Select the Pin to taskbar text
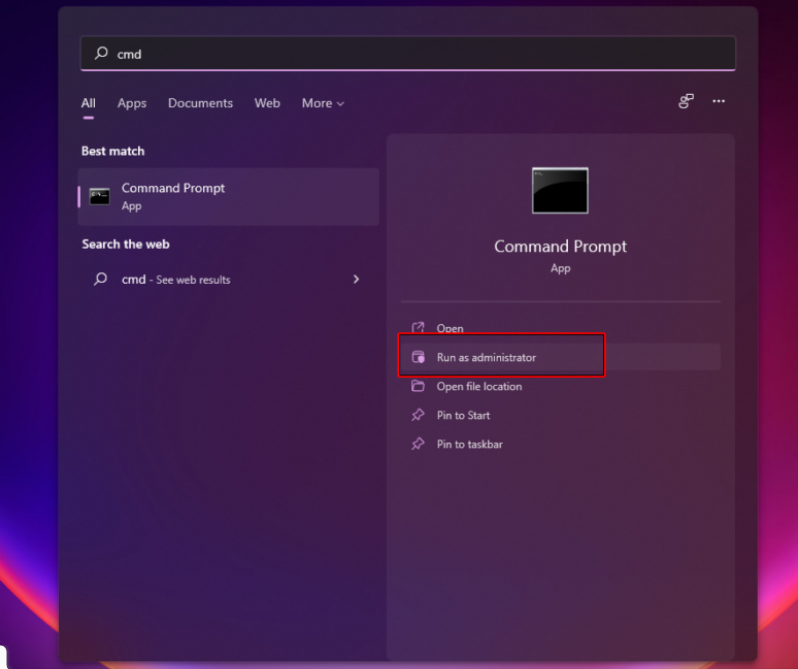Screen dimensions: 798x669 click(469, 444)
